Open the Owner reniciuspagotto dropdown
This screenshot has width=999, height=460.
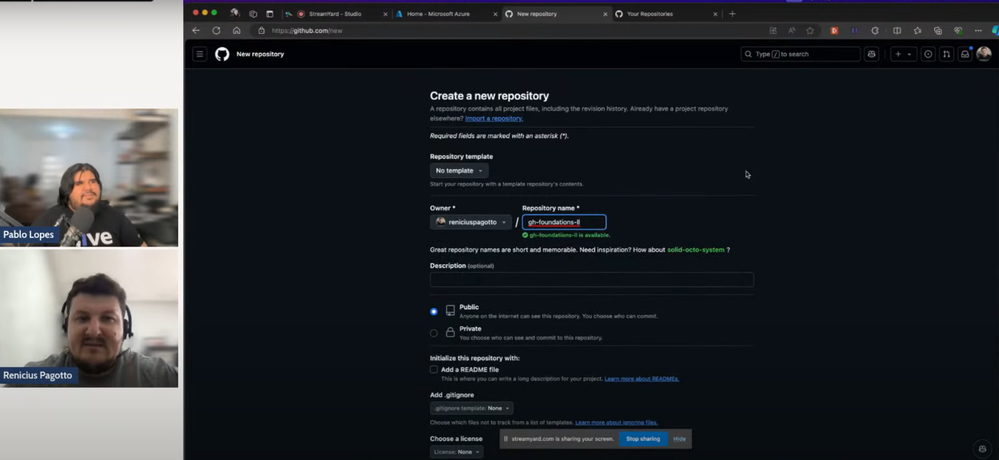tap(471, 222)
